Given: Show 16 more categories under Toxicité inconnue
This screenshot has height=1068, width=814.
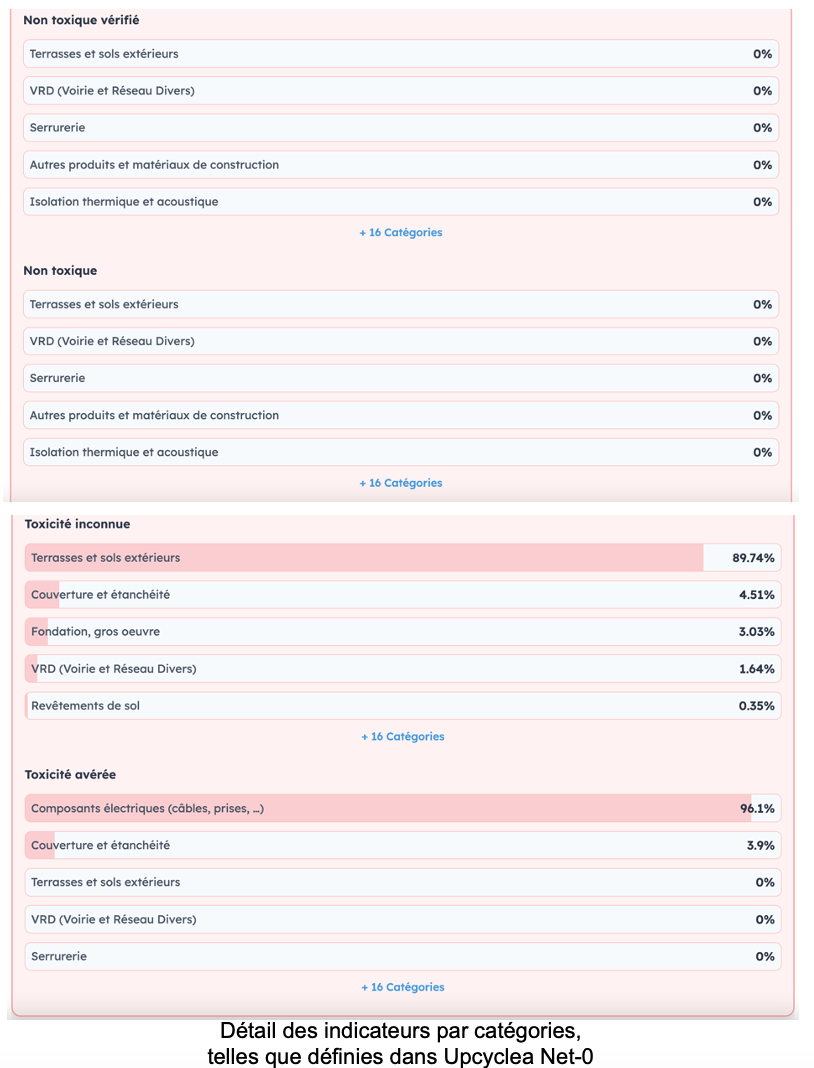Looking at the screenshot, I should click(403, 736).
